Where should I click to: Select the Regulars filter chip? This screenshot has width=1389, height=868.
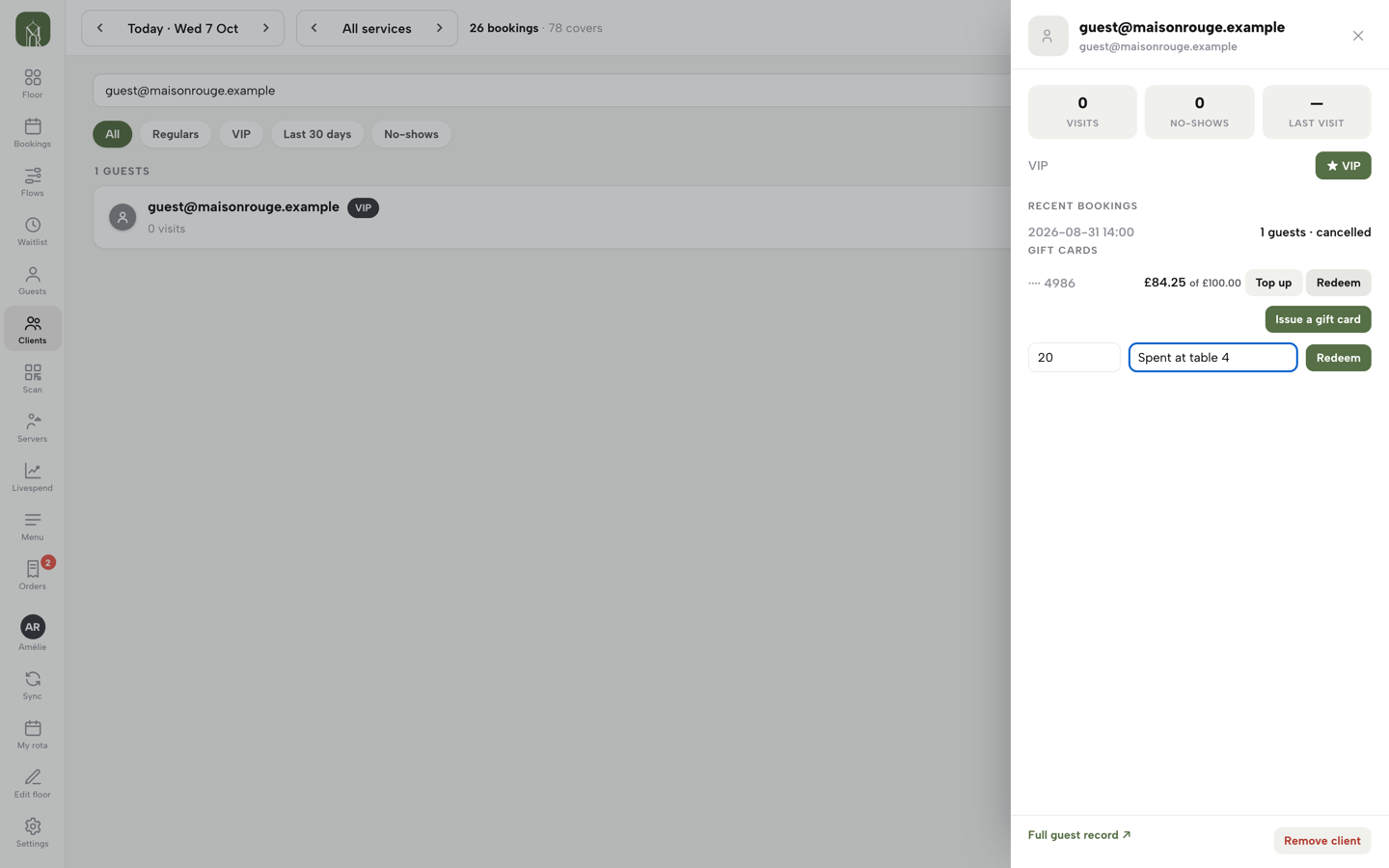click(176, 134)
